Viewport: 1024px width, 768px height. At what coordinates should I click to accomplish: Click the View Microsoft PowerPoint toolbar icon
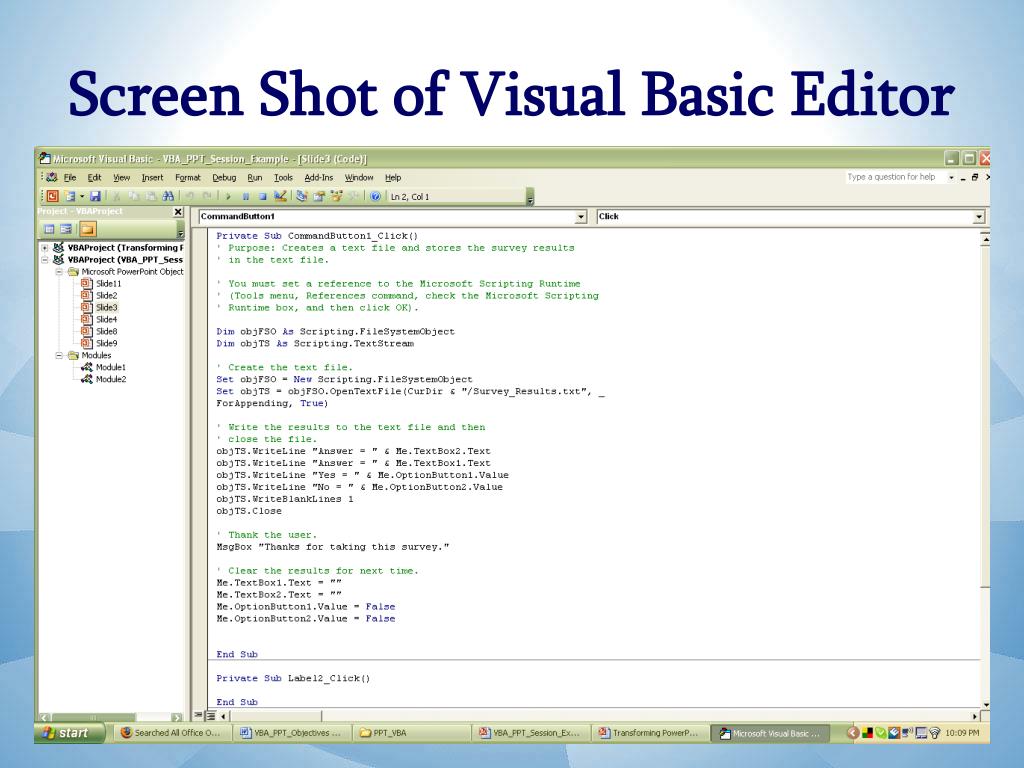[53, 196]
